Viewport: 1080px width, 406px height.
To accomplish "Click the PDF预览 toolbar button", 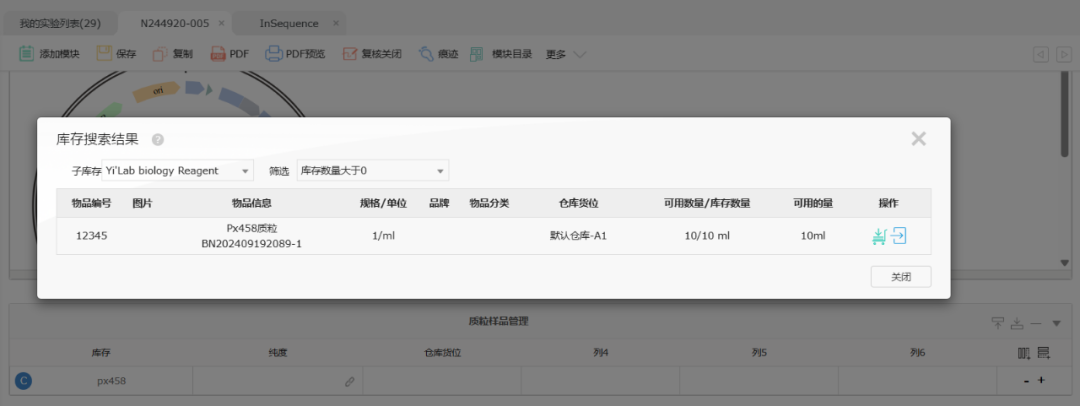I will click(295, 54).
